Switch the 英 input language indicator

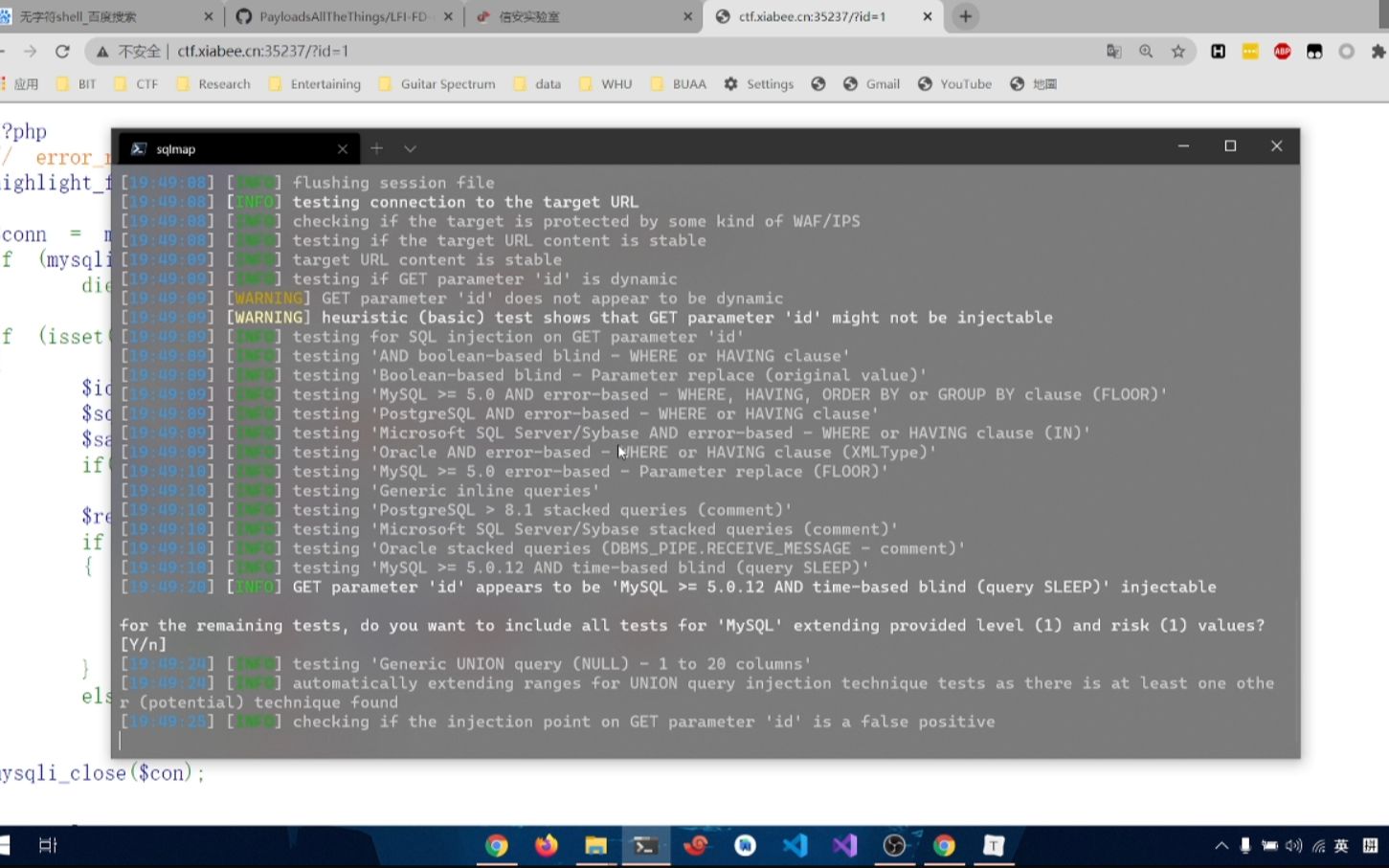tap(1342, 846)
